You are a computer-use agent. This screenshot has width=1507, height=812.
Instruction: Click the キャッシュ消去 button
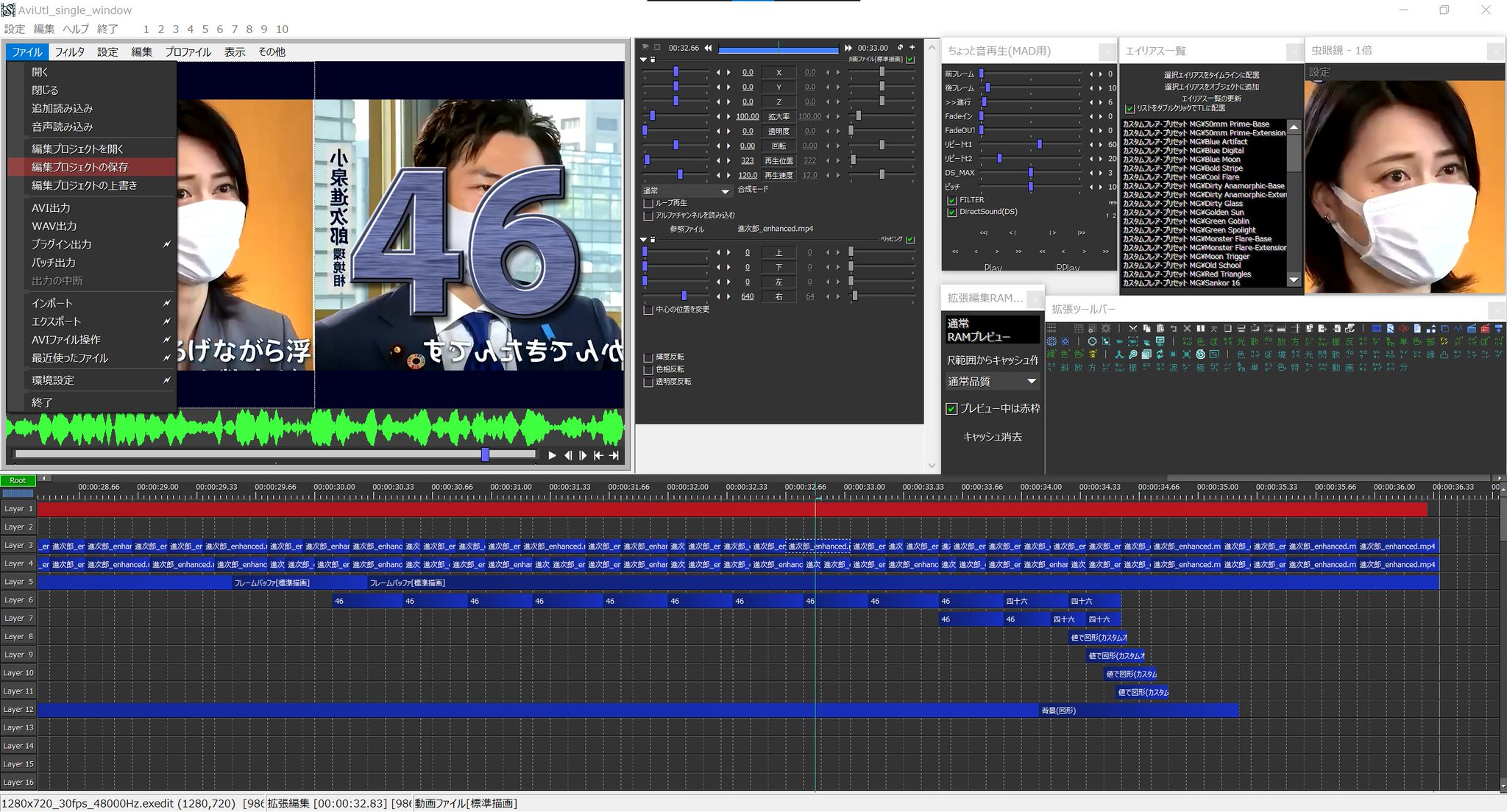tap(992, 437)
